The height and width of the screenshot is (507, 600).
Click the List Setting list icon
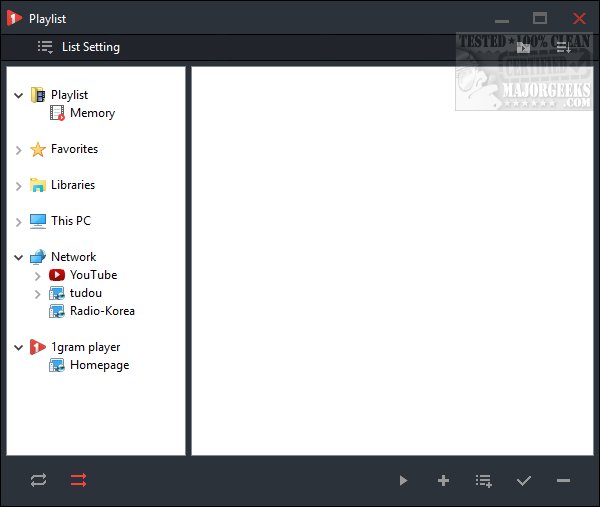point(45,47)
